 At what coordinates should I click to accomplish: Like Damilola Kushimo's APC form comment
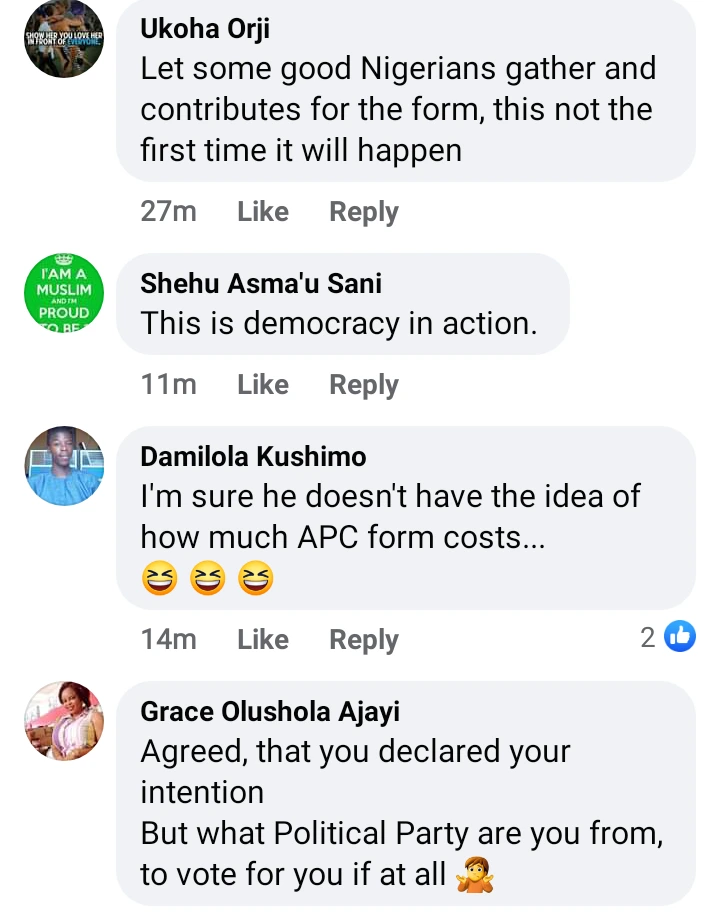[x=263, y=640]
